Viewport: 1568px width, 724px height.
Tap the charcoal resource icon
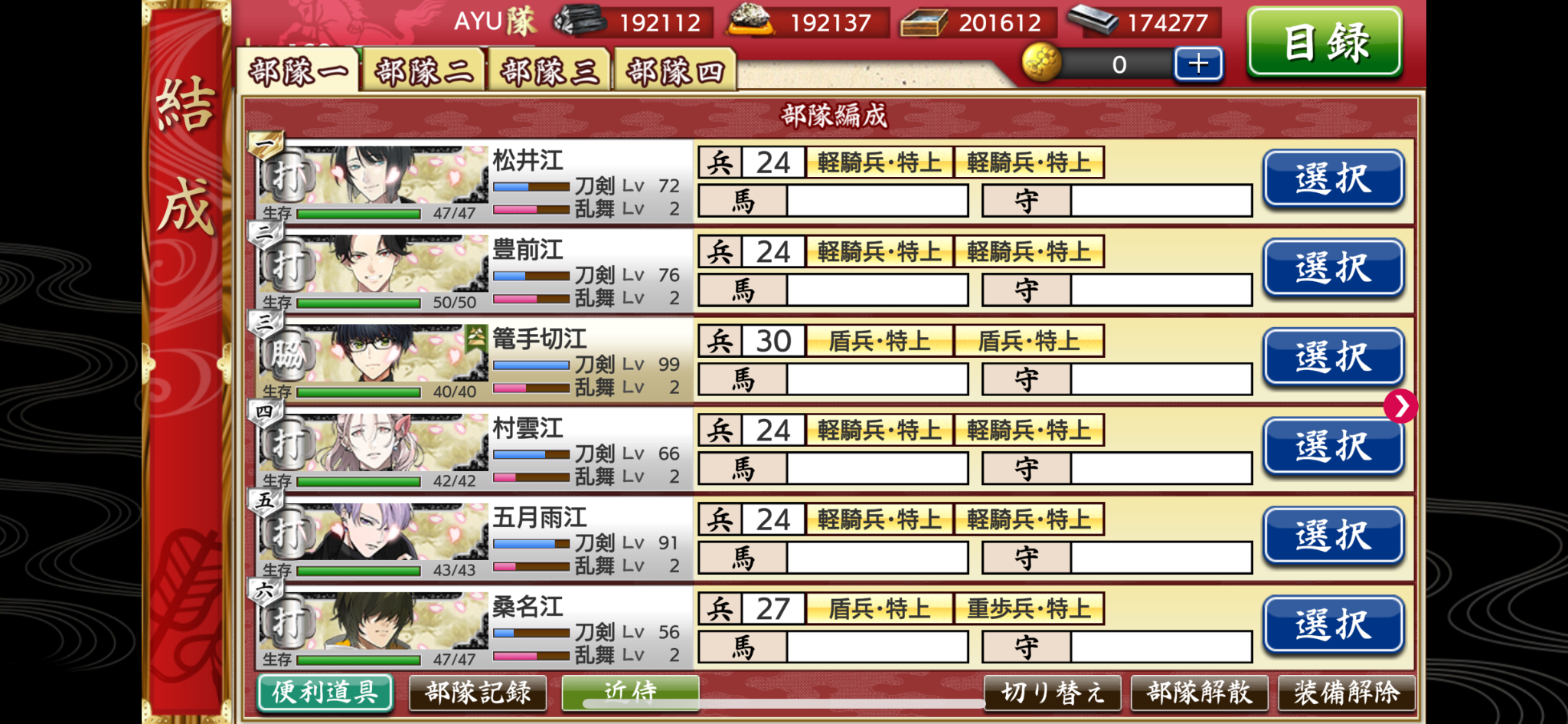tap(580, 21)
